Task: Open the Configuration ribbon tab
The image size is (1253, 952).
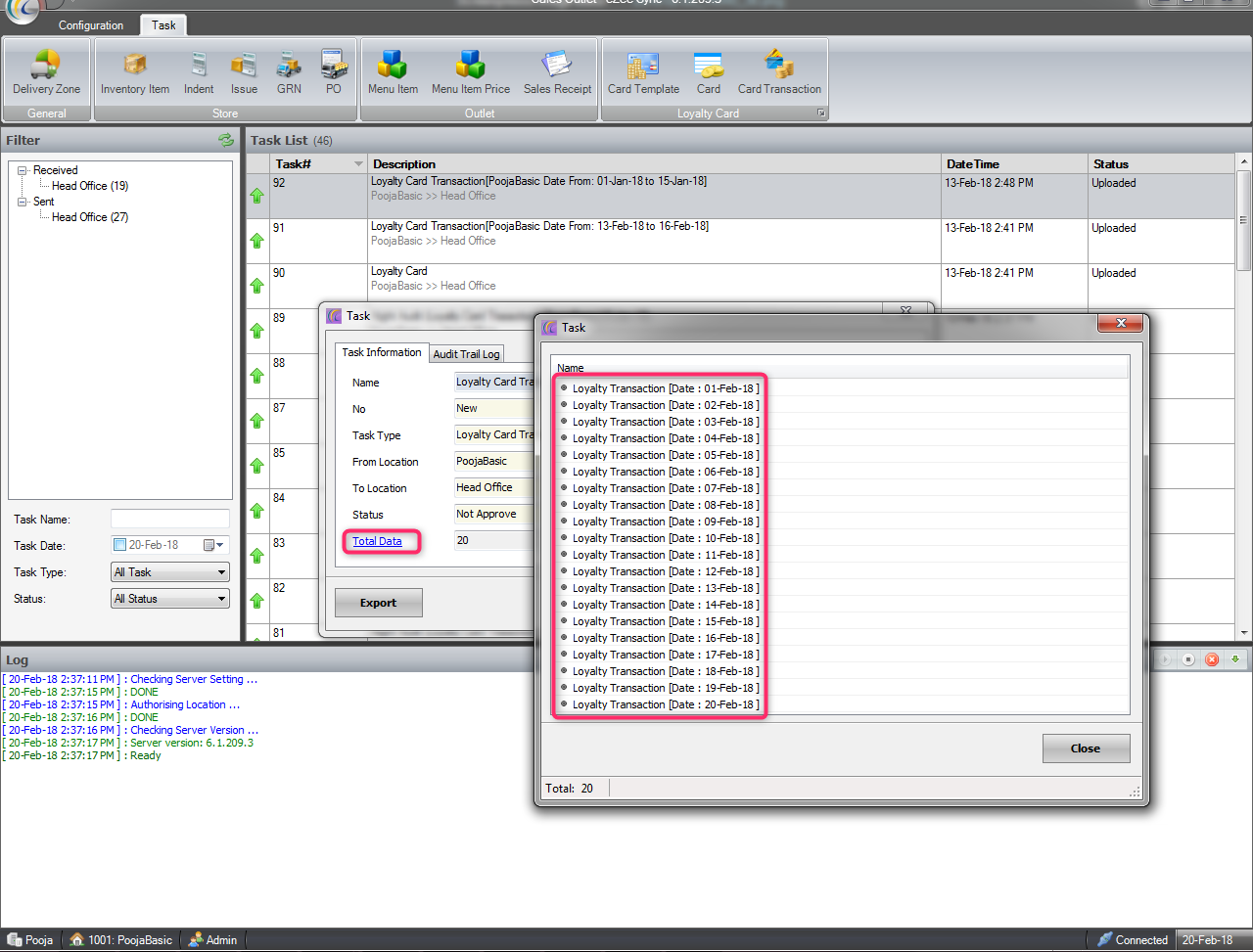Action: 91,25
